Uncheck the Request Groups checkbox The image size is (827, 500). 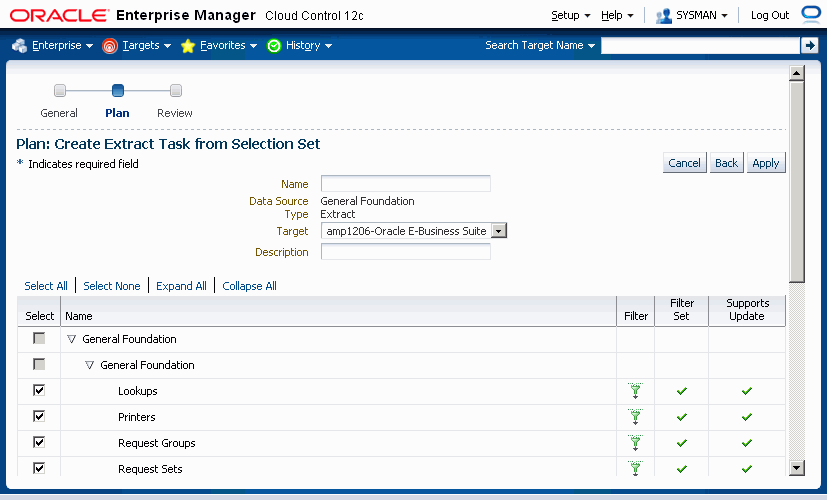tap(39, 442)
